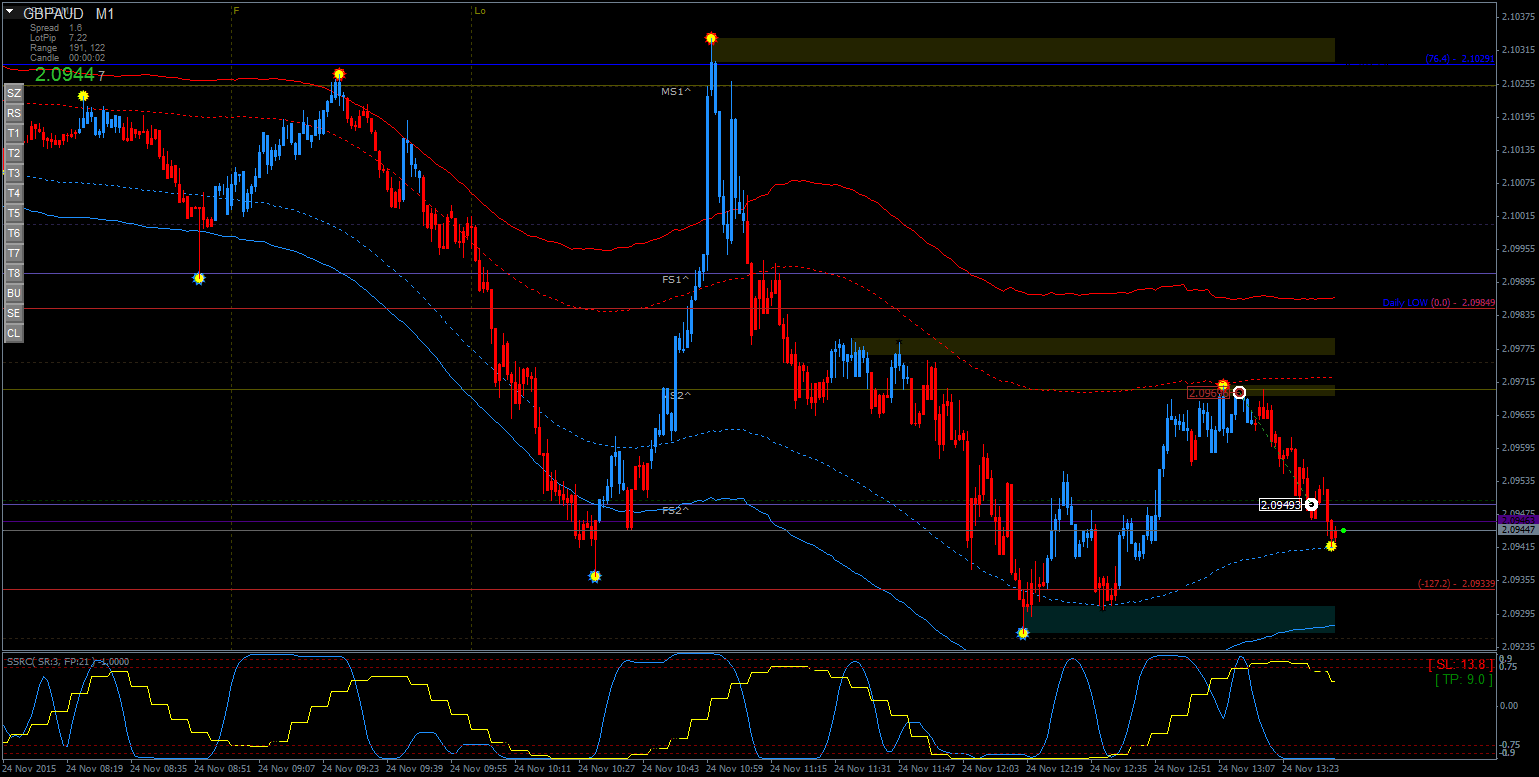Click the large green 2.0944 price display
The height and width of the screenshot is (777, 1539).
click(x=65, y=74)
